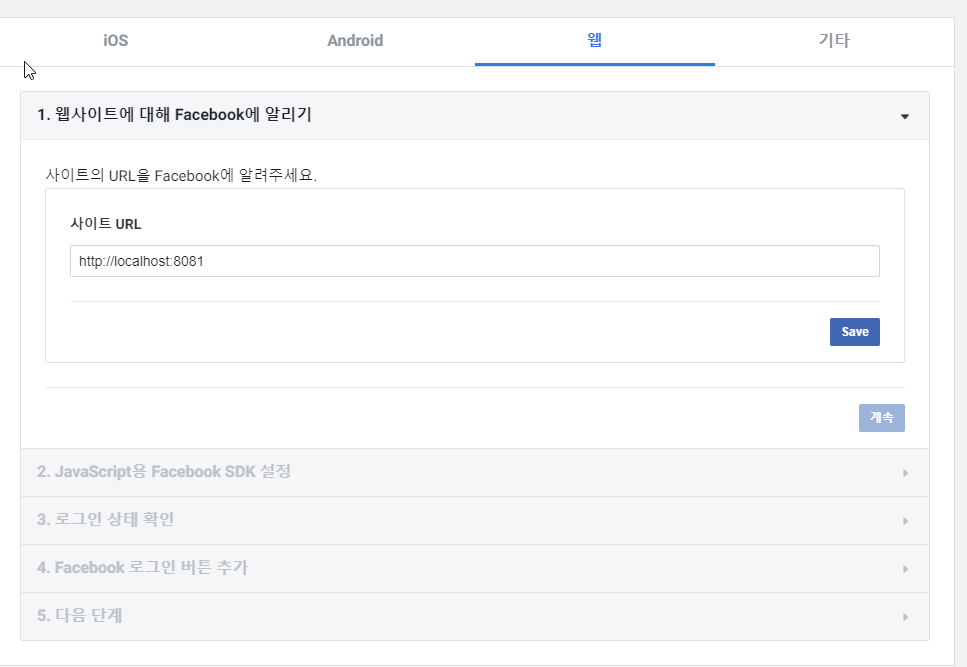Image resolution: width=967 pixels, height=667 pixels.
Task: Click the 계속 continue button
Action: 881,417
